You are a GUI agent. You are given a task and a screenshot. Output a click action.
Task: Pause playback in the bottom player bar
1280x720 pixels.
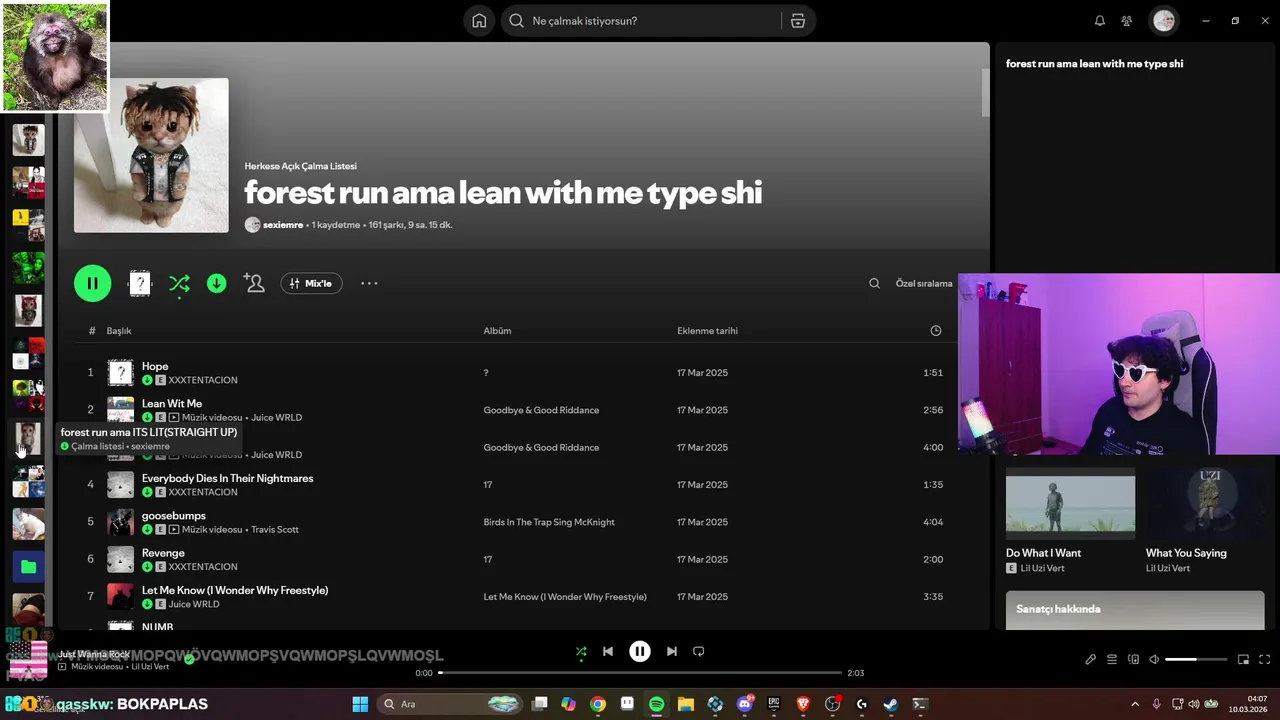click(x=640, y=651)
